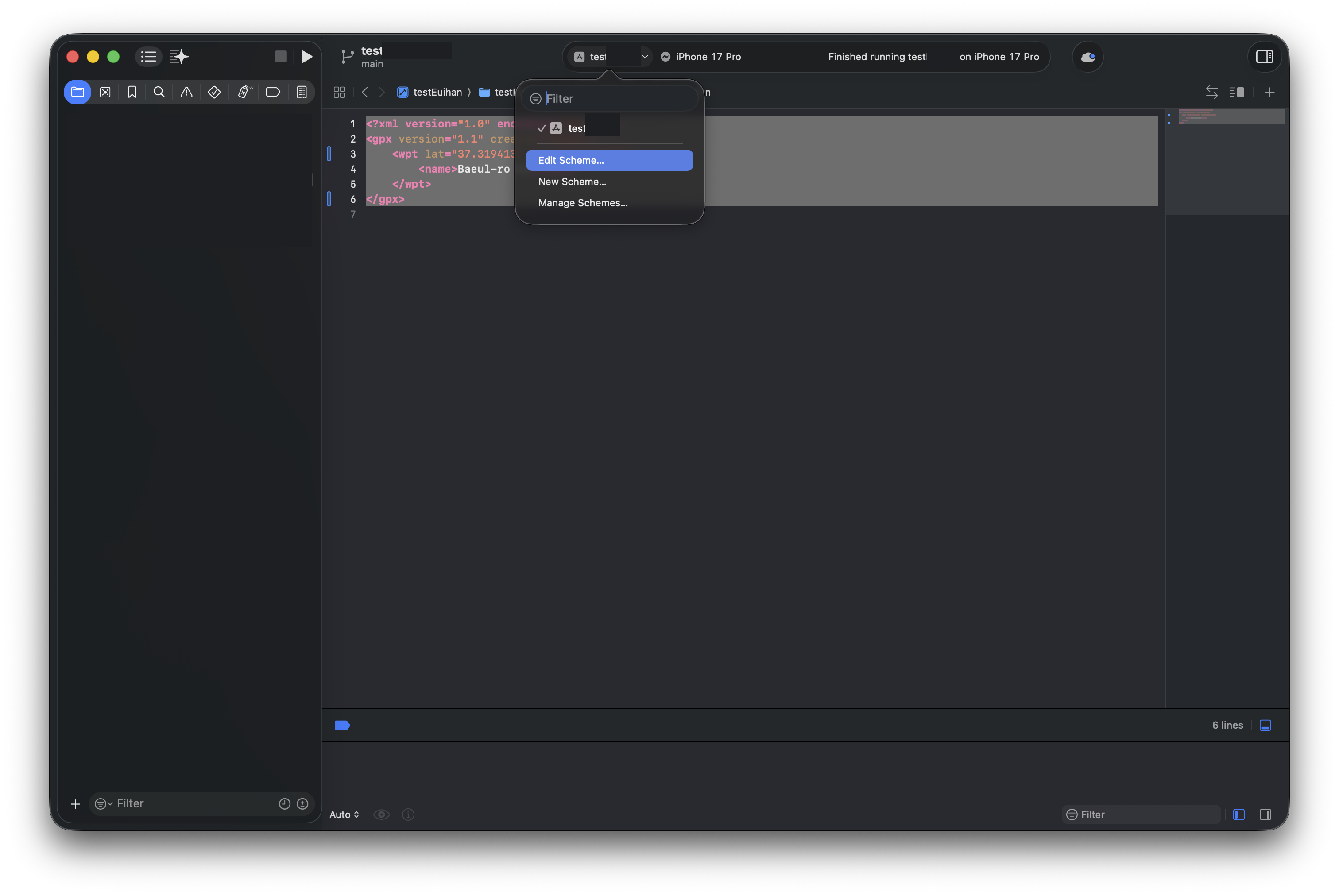Image resolution: width=1339 pixels, height=896 pixels.
Task: Open the Project navigator folder icon
Action: pyautogui.click(x=78, y=92)
